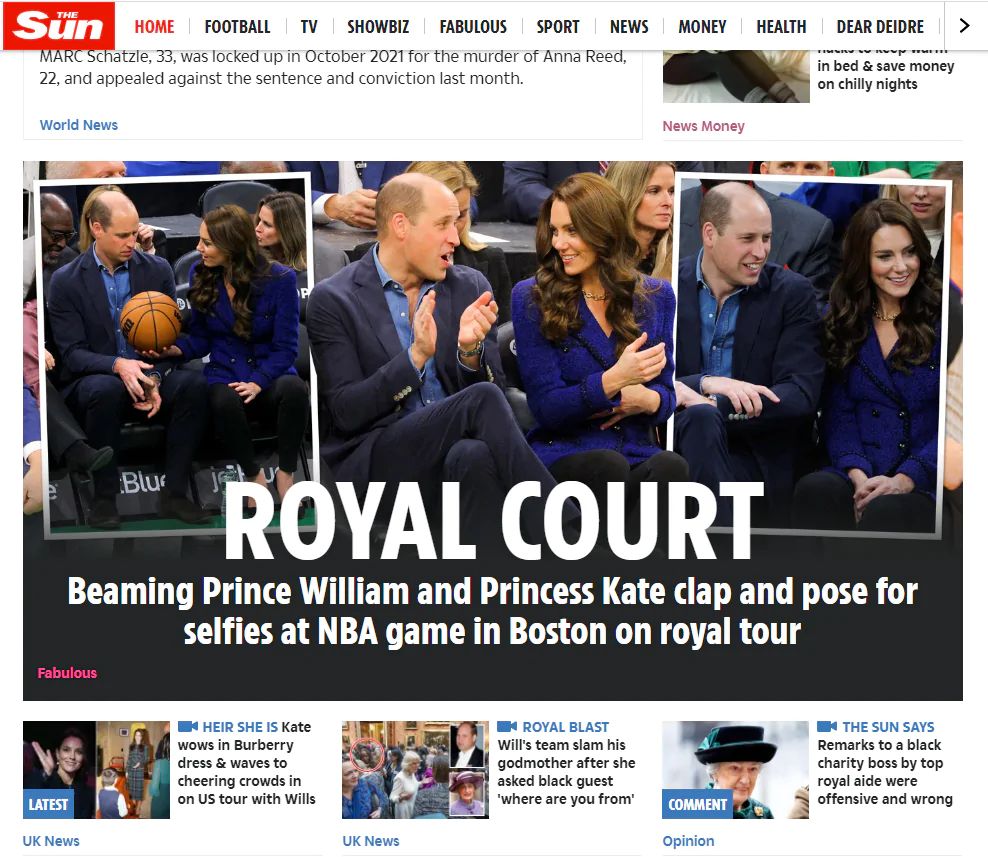Screen dimensions: 988x857
Task: Open the DEAR DEIDRE section
Action: [880, 26]
